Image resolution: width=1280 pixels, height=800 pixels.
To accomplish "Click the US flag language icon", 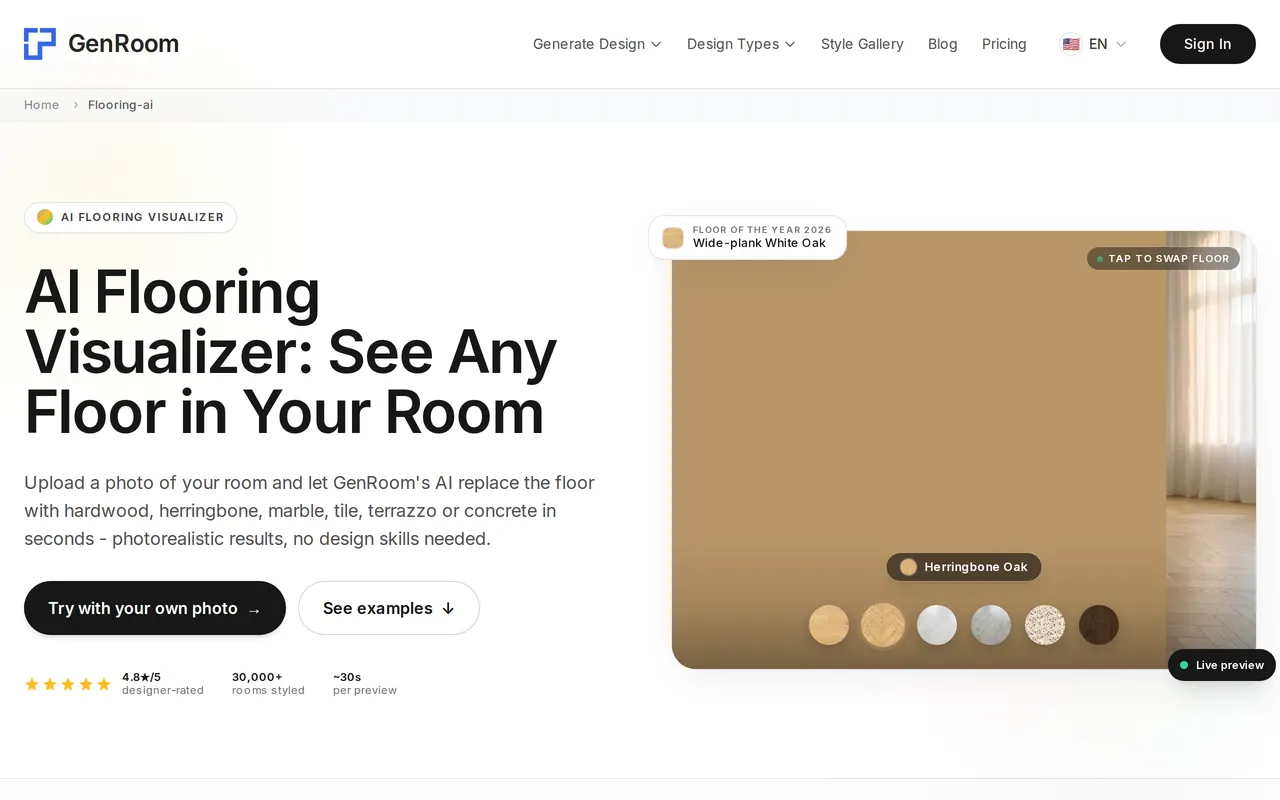I will click(1071, 44).
